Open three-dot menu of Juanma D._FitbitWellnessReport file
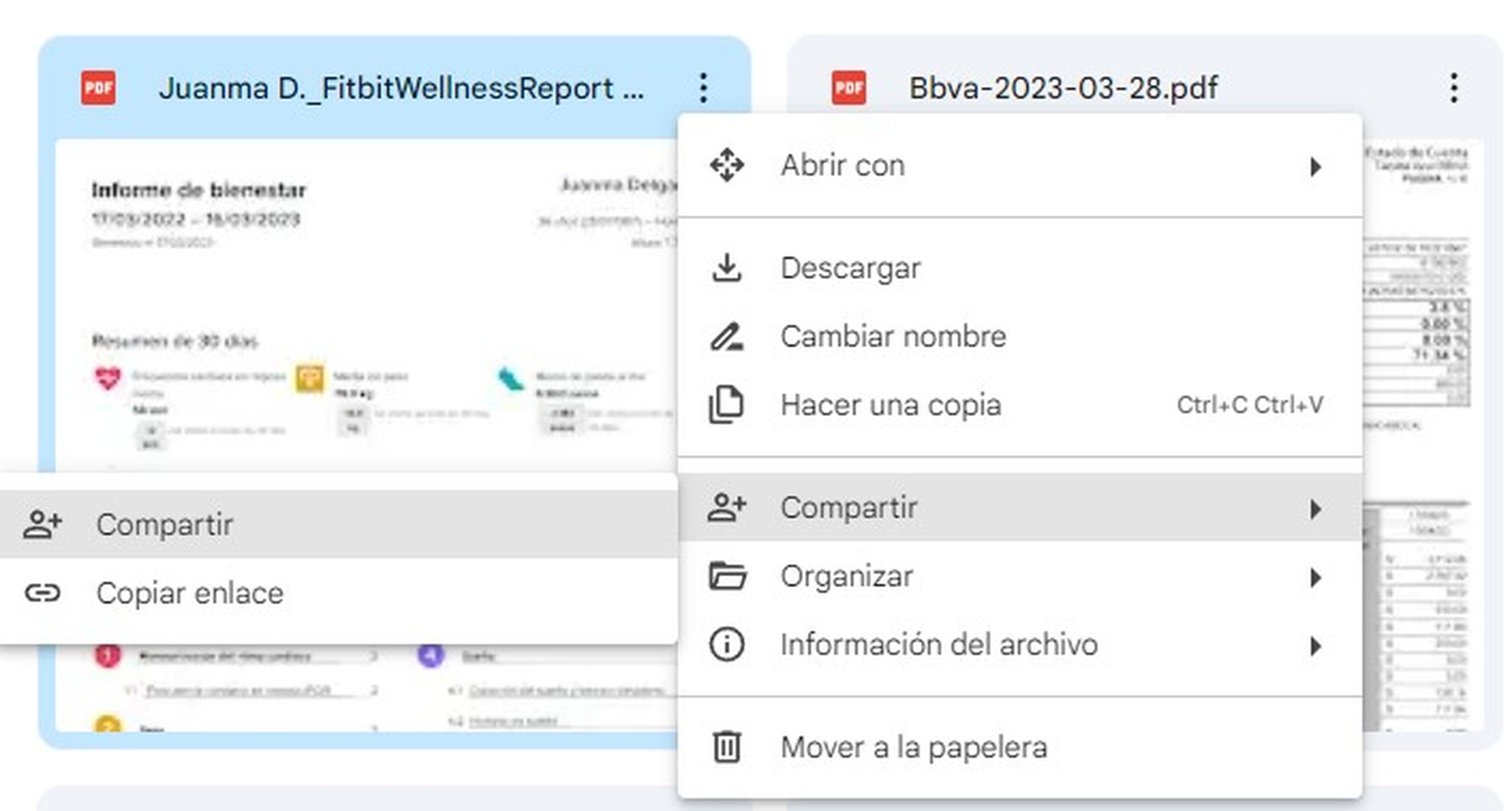This screenshot has width=1512, height=811. click(x=703, y=88)
